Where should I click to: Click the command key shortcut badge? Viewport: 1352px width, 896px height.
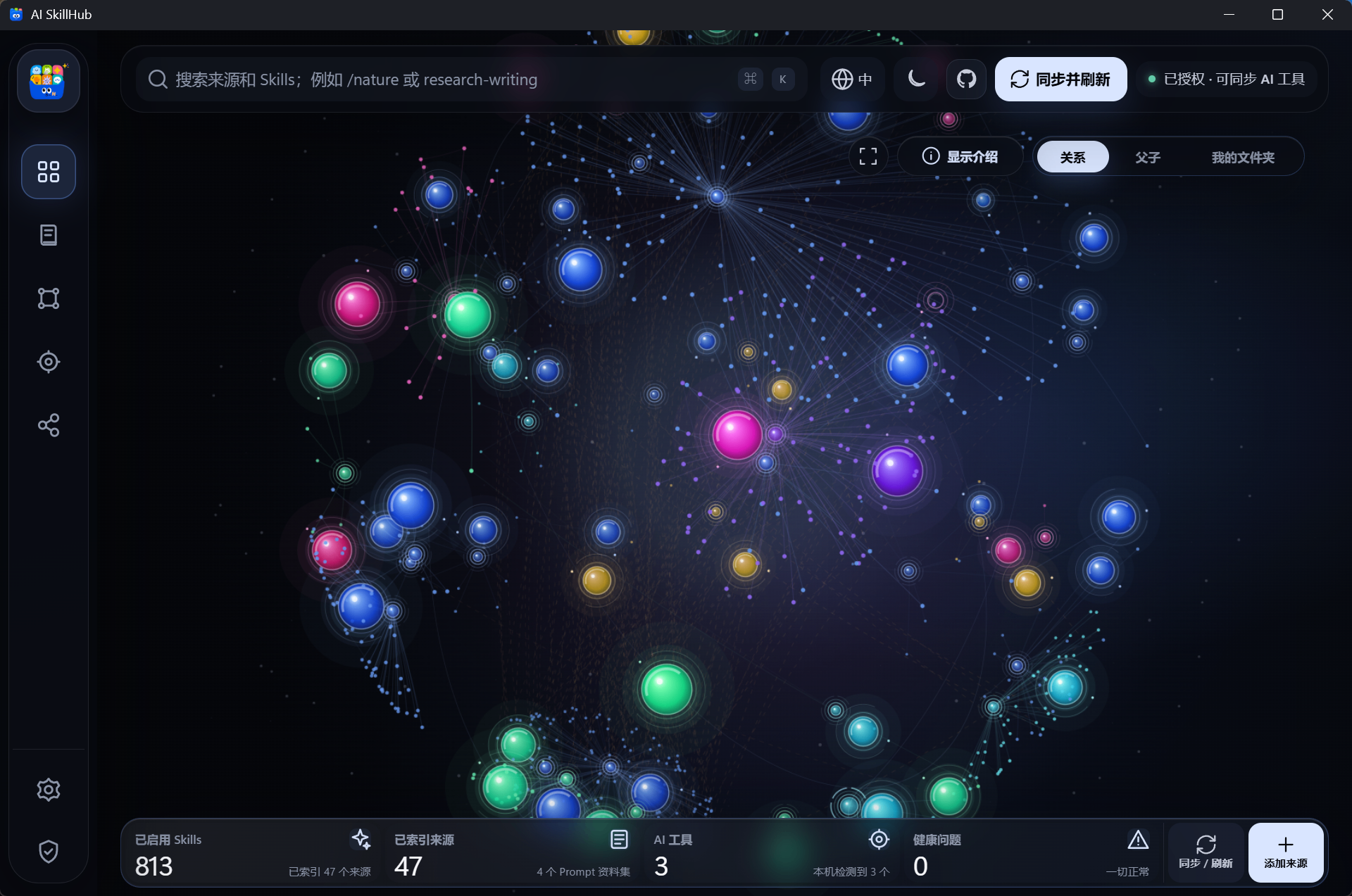point(750,80)
